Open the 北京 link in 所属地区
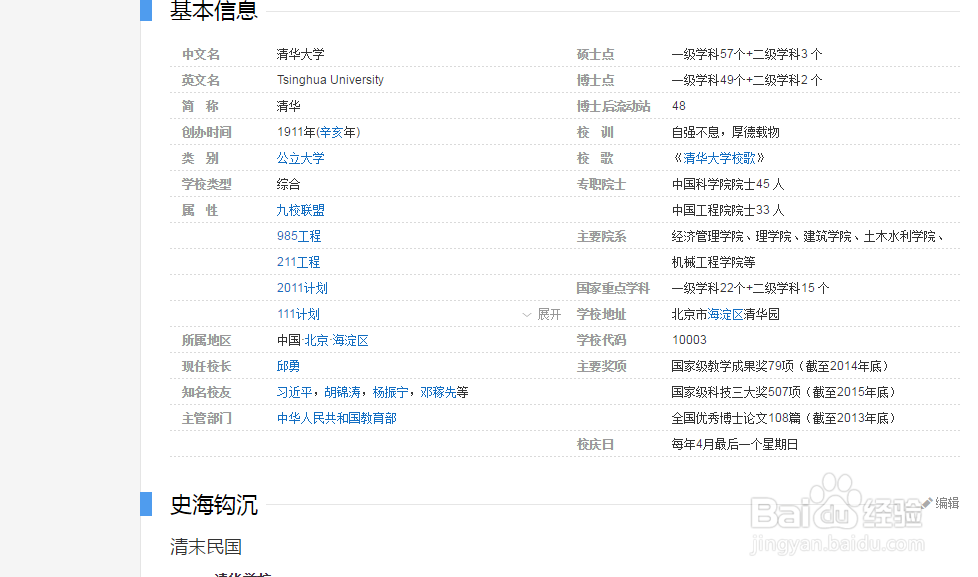Viewport: 978px width, 577px height. [x=316, y=341]
